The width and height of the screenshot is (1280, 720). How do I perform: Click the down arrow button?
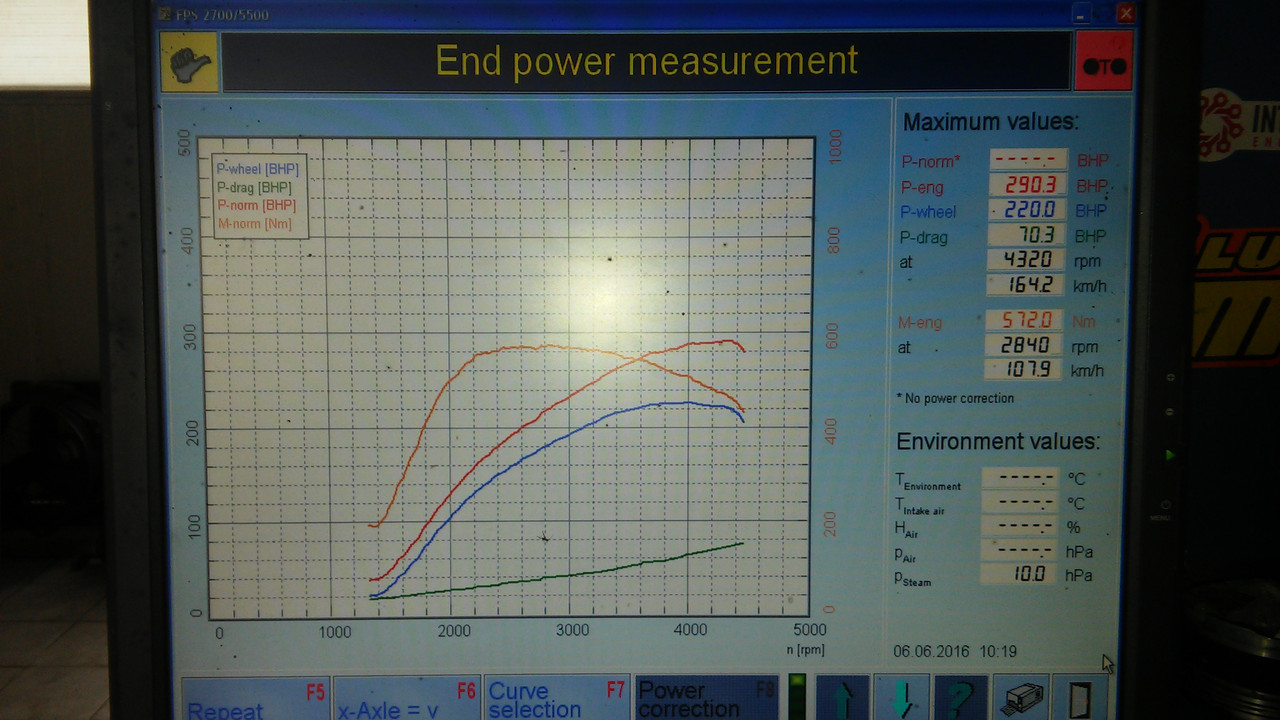pos(900,696)
